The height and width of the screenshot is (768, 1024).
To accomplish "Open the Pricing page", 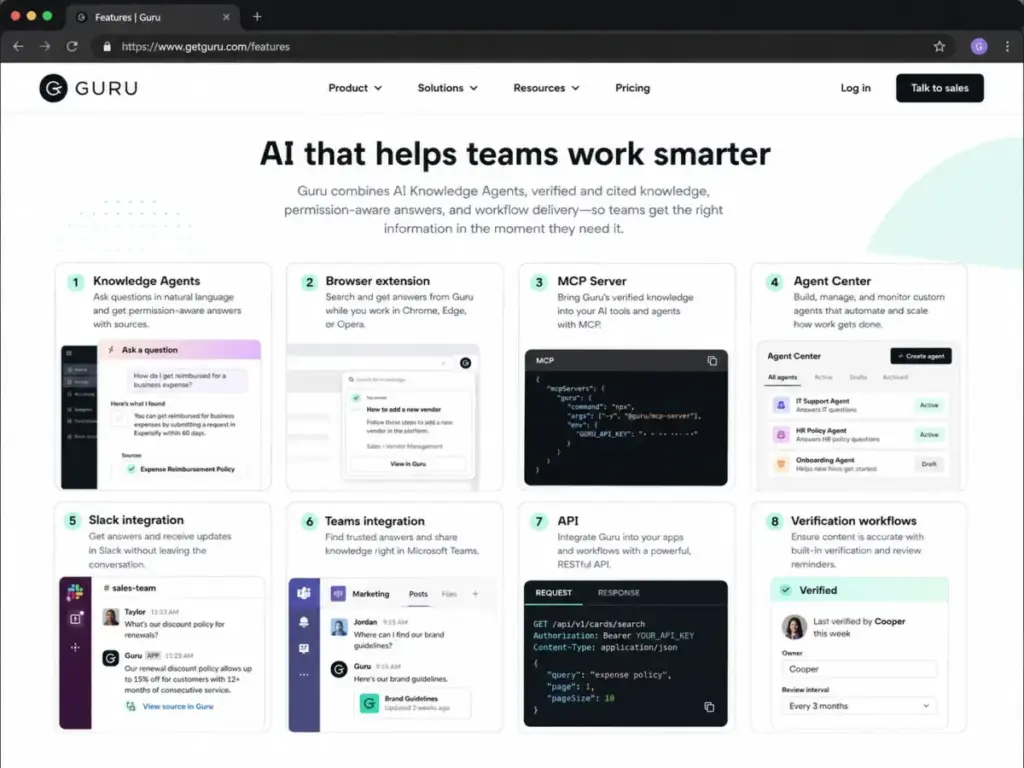I will pyautogui.click(x=632, y=88).
